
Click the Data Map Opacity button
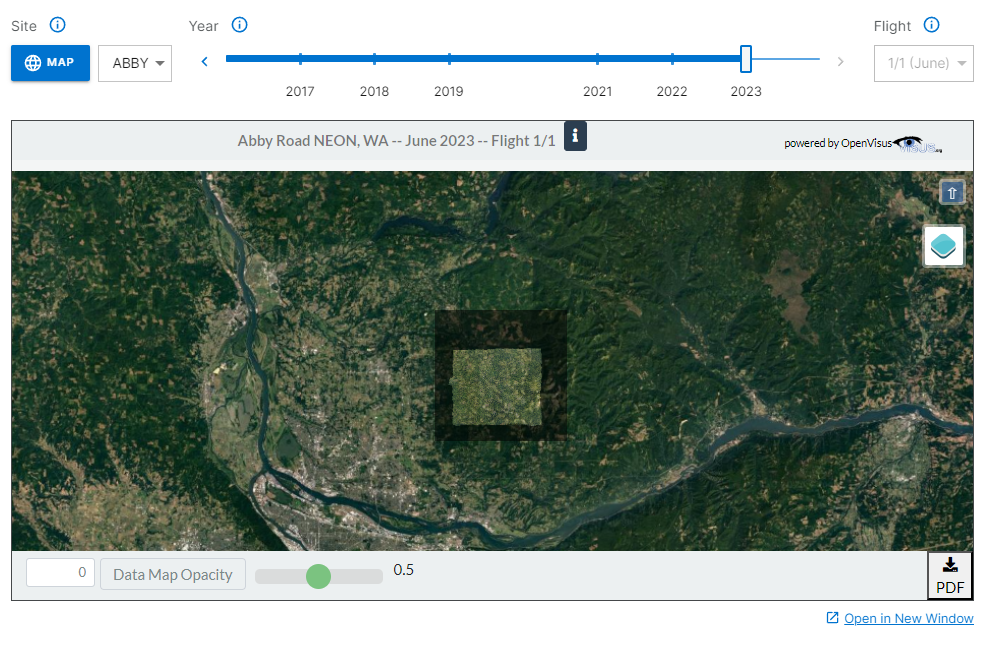(x=172, y=574)
